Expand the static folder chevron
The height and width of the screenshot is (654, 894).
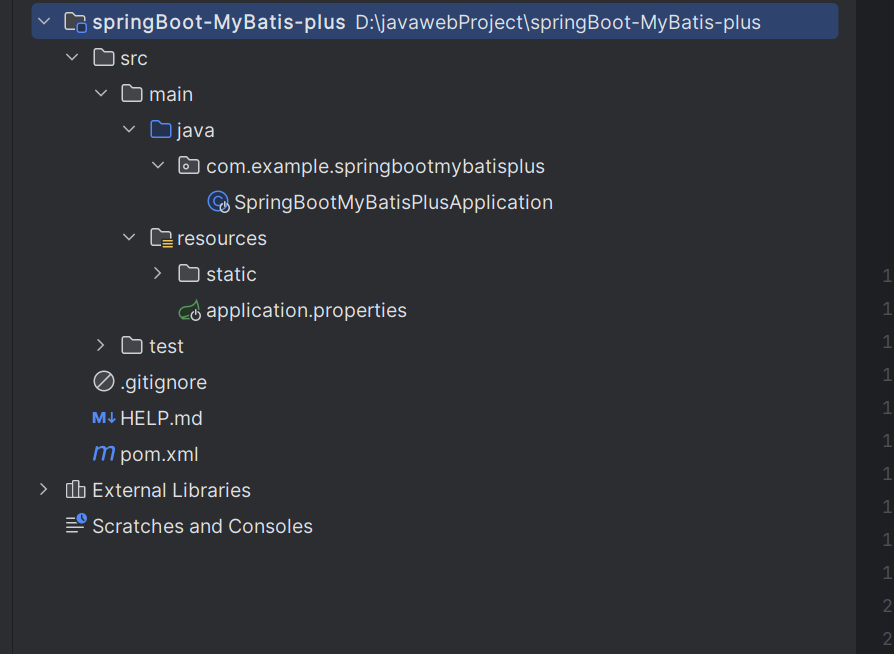coord(158,274)
